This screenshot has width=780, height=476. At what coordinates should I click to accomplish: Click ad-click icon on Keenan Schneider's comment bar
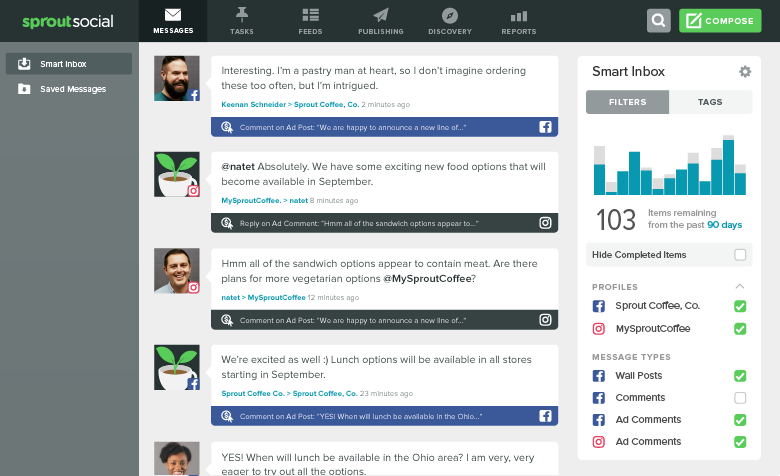(227, 127)
